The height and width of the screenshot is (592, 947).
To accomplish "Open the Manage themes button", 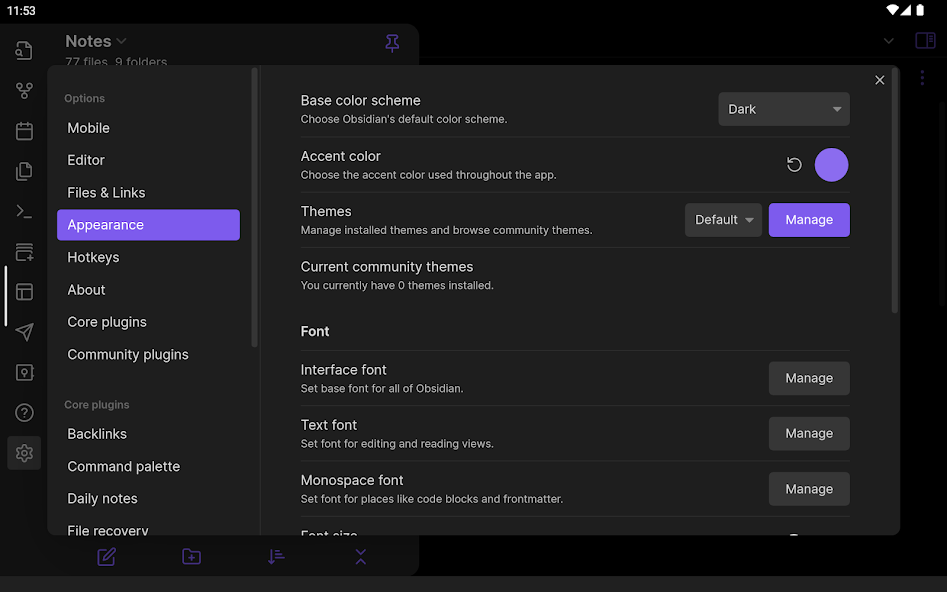I will [x=809, y=219].
